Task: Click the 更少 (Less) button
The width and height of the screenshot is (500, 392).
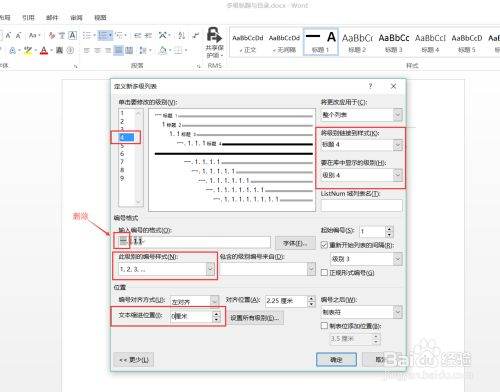Action: click(x=134, y=360)
